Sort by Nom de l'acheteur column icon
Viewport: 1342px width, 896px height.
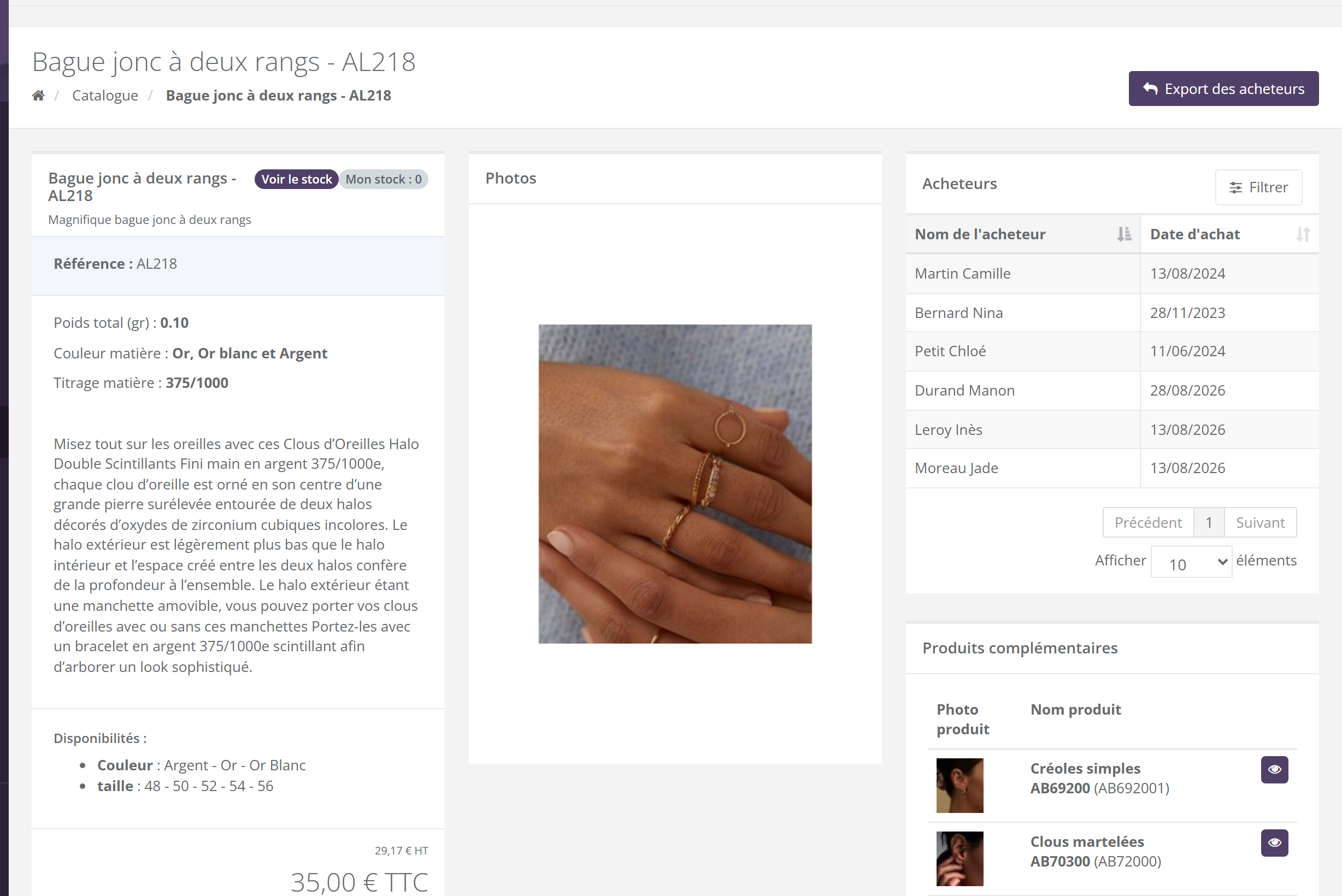pyautogui.click(x=1123, y=234)
